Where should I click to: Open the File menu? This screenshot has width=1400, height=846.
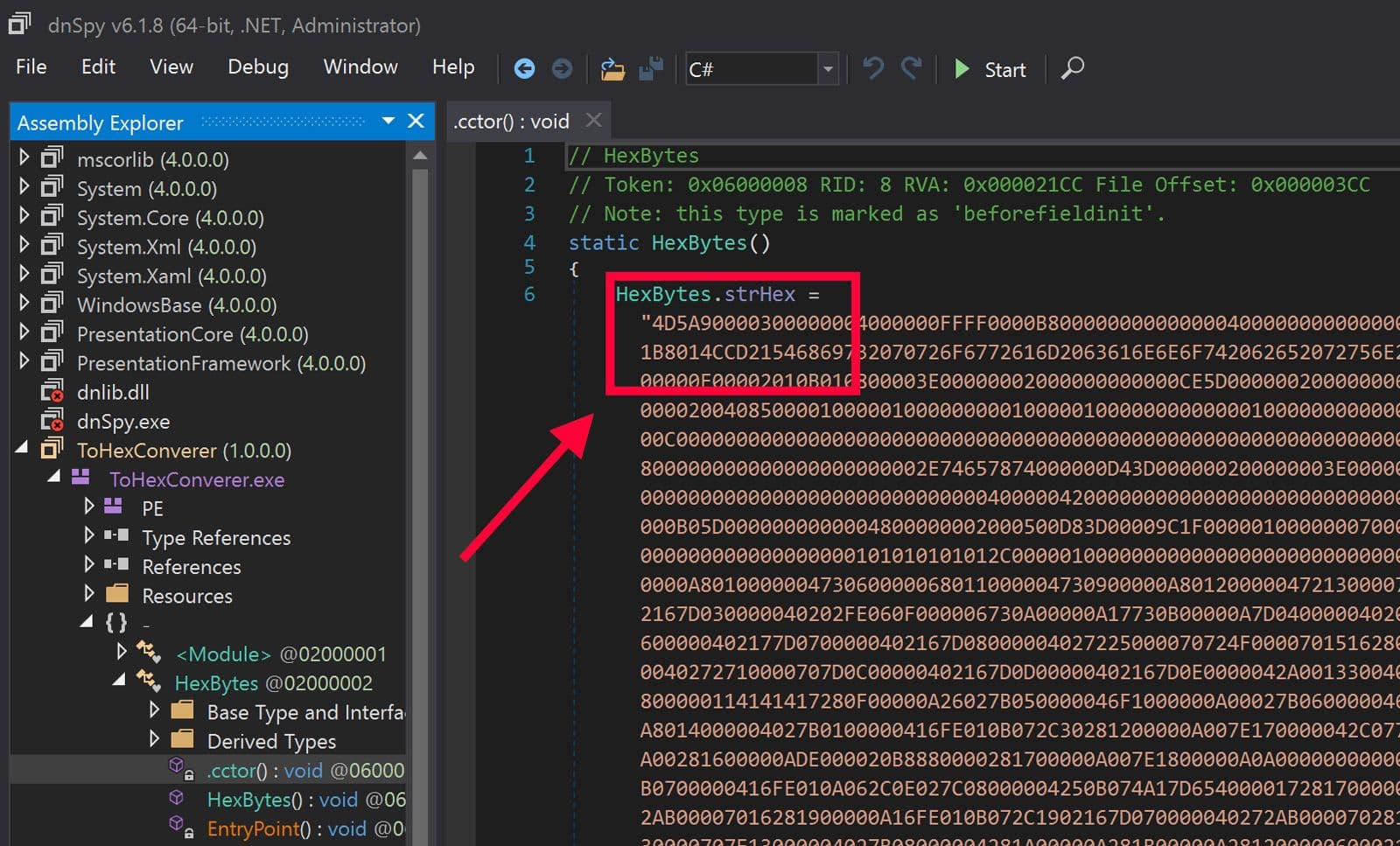(31, 66)
